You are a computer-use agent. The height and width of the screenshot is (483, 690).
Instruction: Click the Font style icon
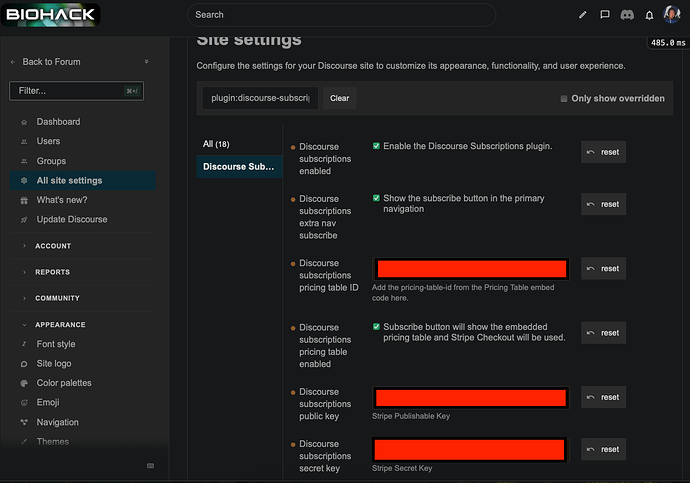[x=24, y=344]
